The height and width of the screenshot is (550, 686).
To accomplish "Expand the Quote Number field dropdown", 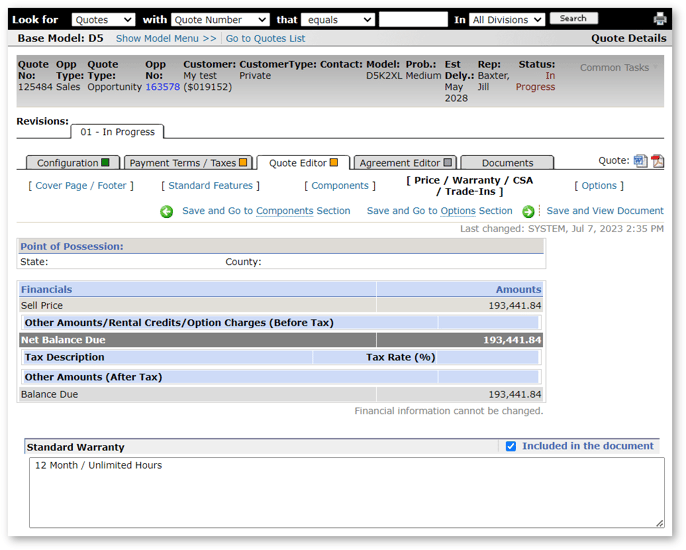I will coord(220,20).
